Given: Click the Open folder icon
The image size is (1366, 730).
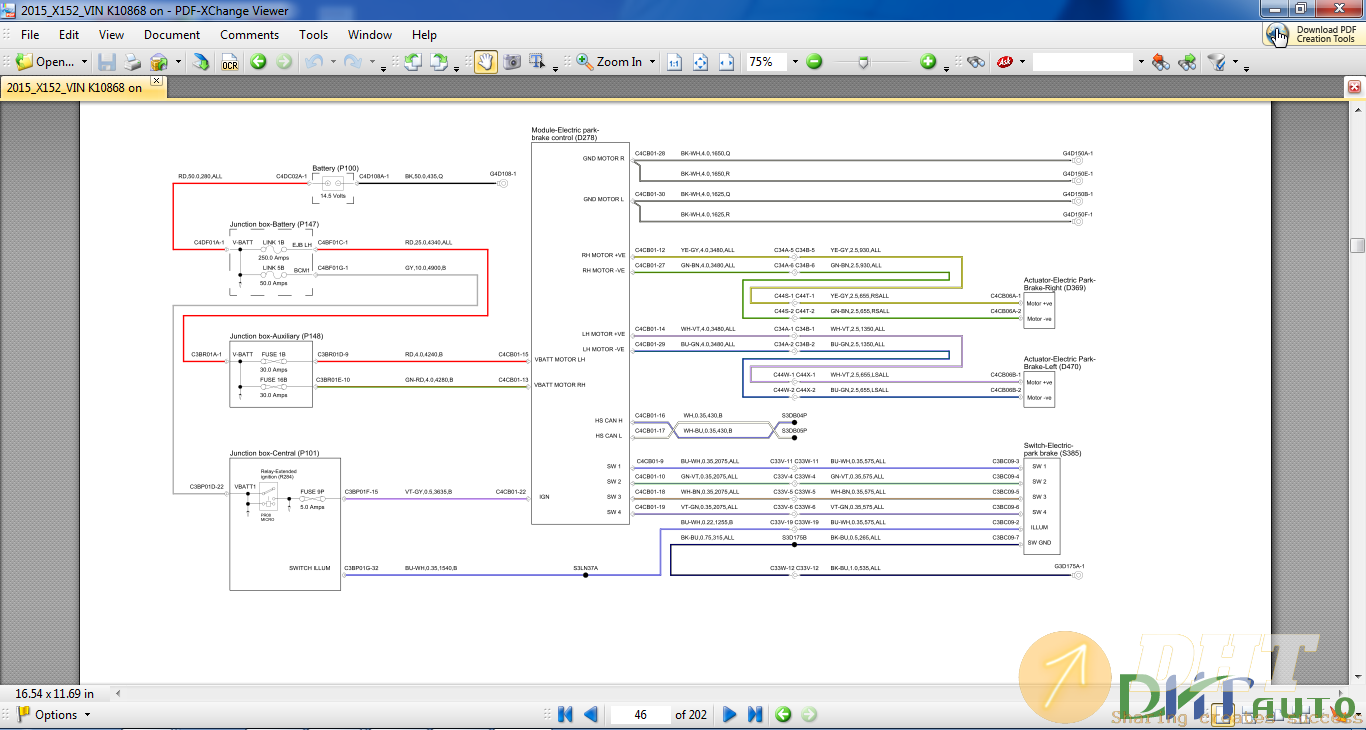Looking at the screenshot, I should click(x=24, y=62).
